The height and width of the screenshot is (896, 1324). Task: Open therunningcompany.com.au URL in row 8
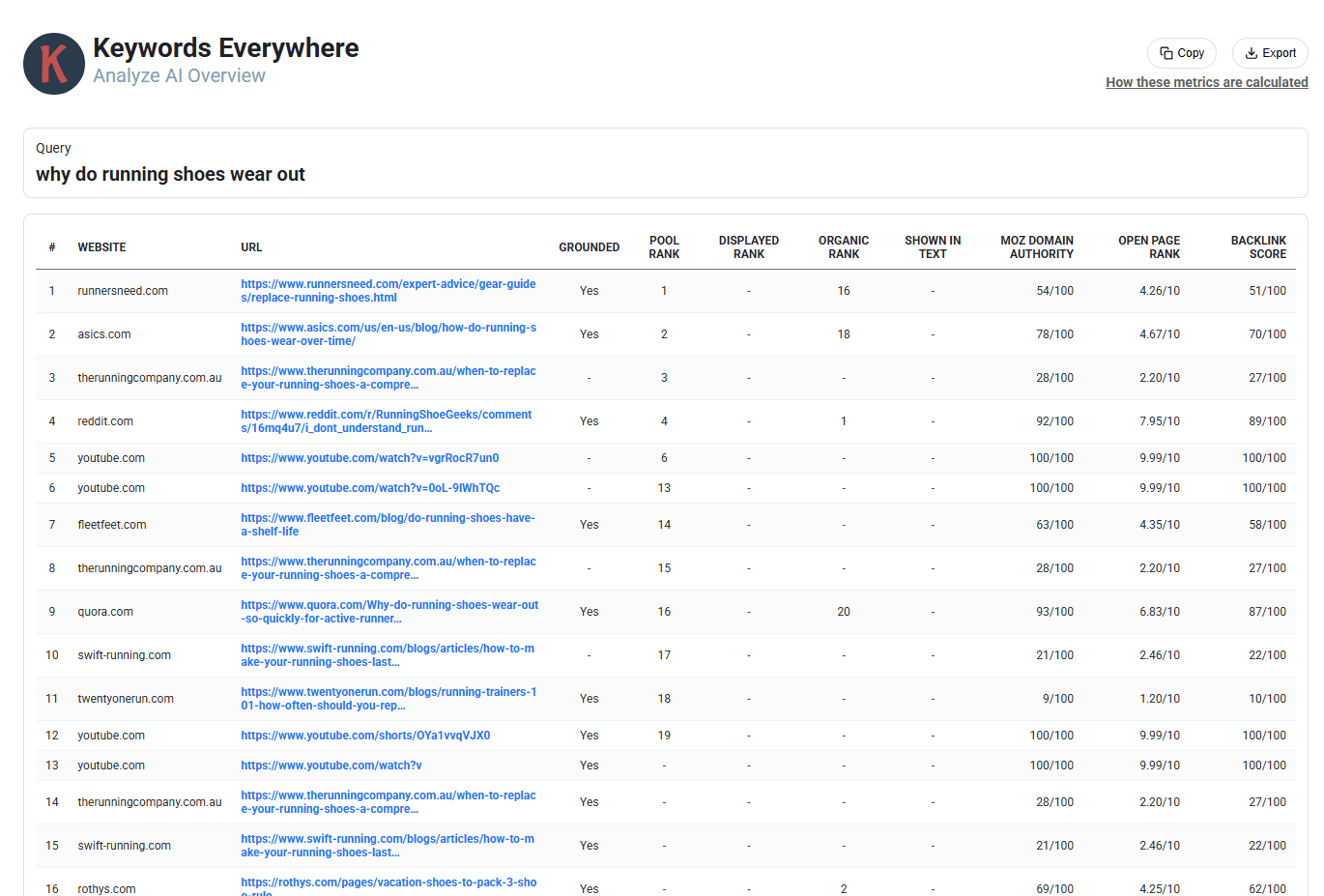(x=389, y=568)
